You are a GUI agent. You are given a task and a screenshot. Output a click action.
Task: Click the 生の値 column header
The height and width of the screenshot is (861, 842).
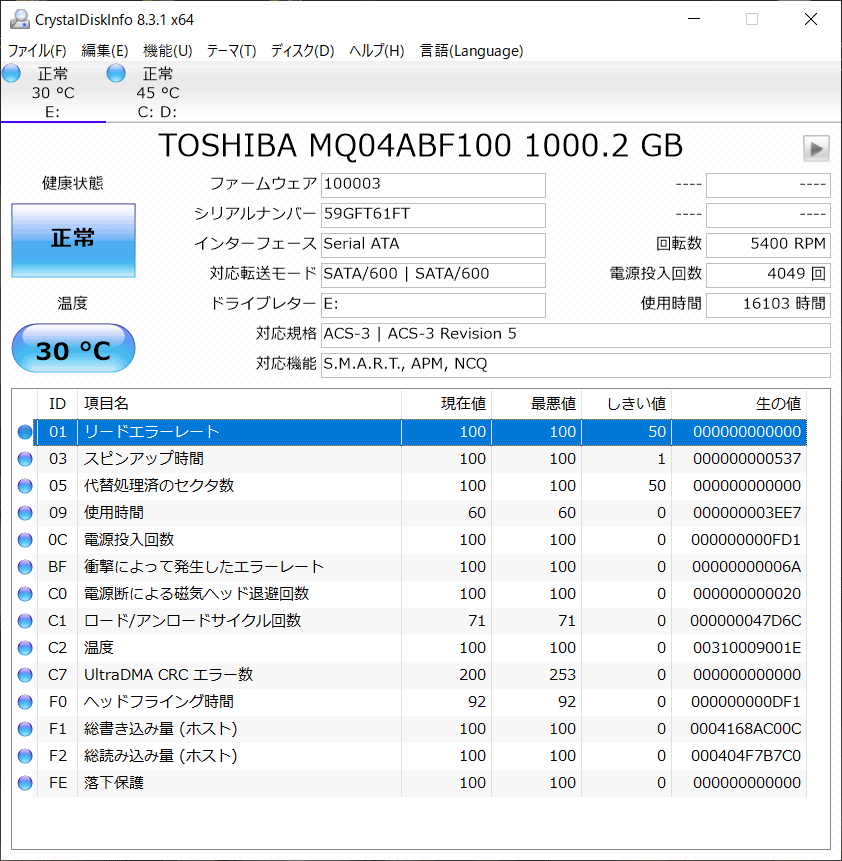point(739,404)
